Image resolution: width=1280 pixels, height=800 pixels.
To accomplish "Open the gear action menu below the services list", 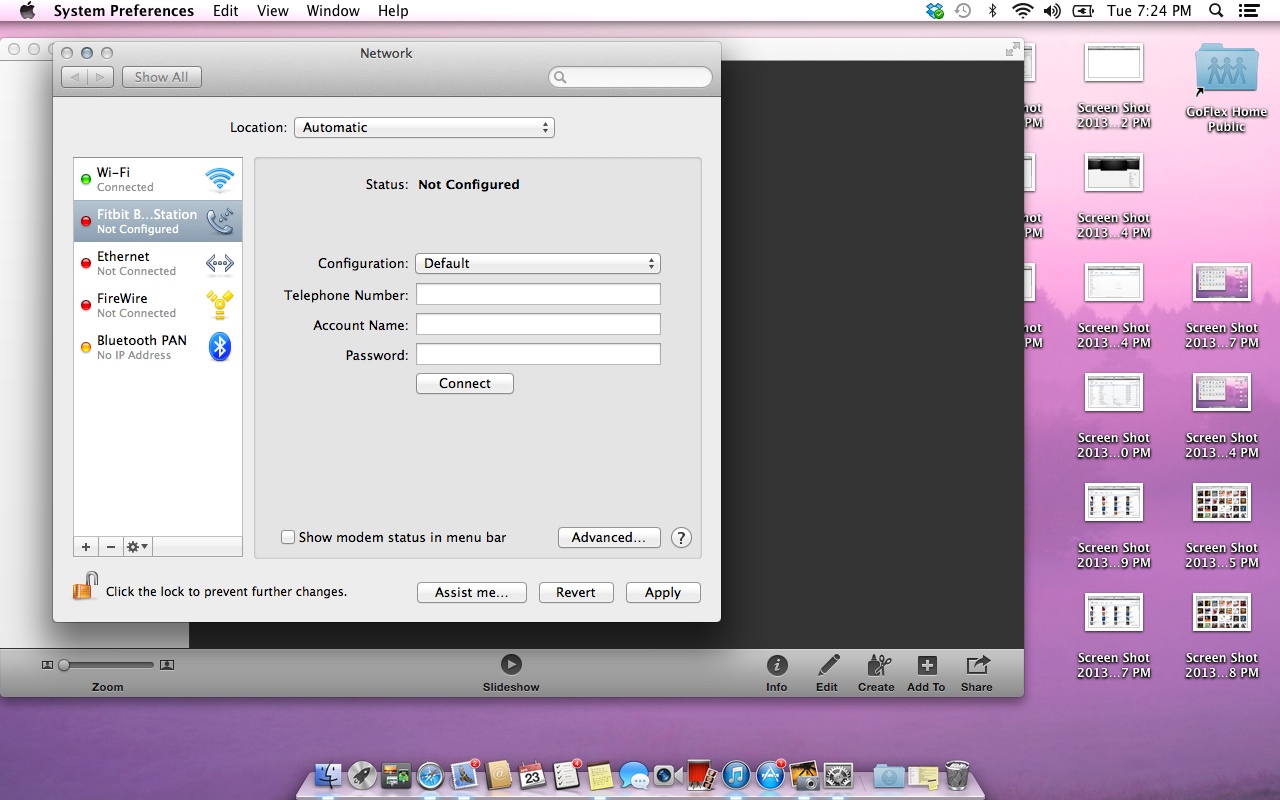I will point(136,546).
